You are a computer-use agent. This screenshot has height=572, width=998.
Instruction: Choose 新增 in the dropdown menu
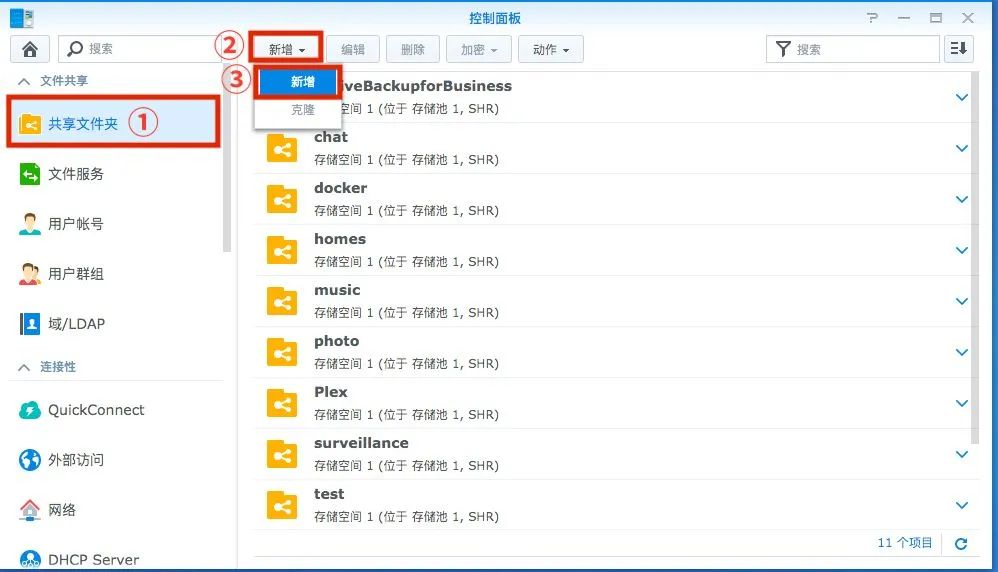(299, 82)
